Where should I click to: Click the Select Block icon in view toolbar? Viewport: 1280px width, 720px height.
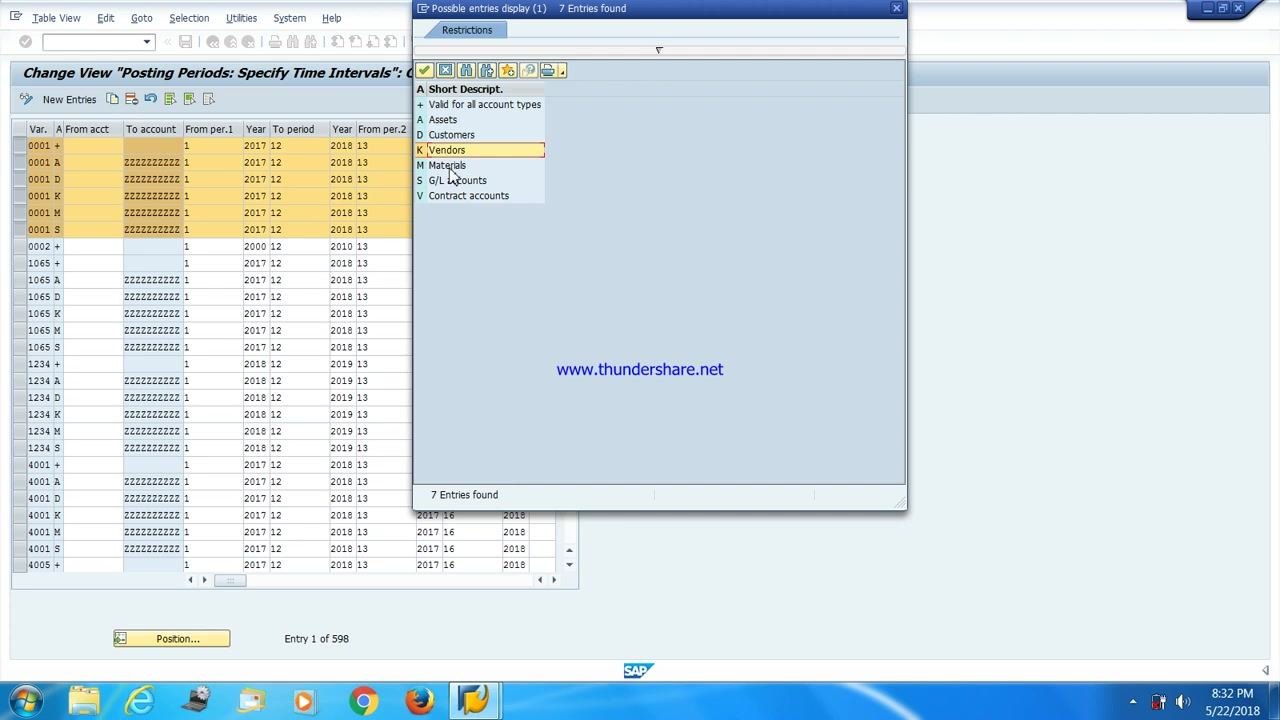[189, 99]
